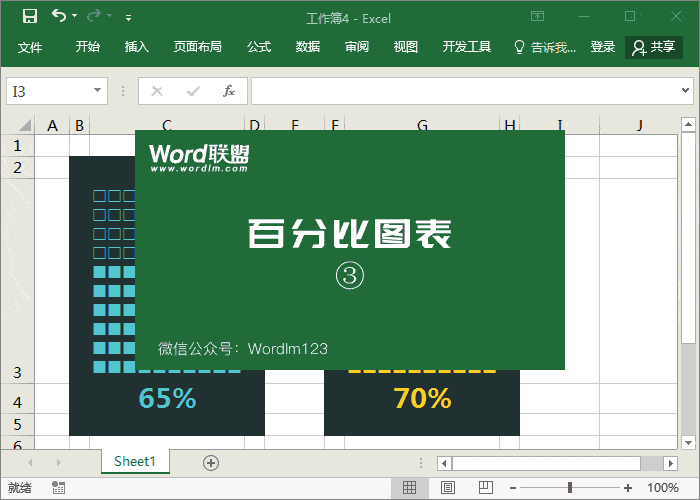The image size is (700, 500).
Task: Select the Sheet1 worksheet tab
Action: click(x=134, y=461)
